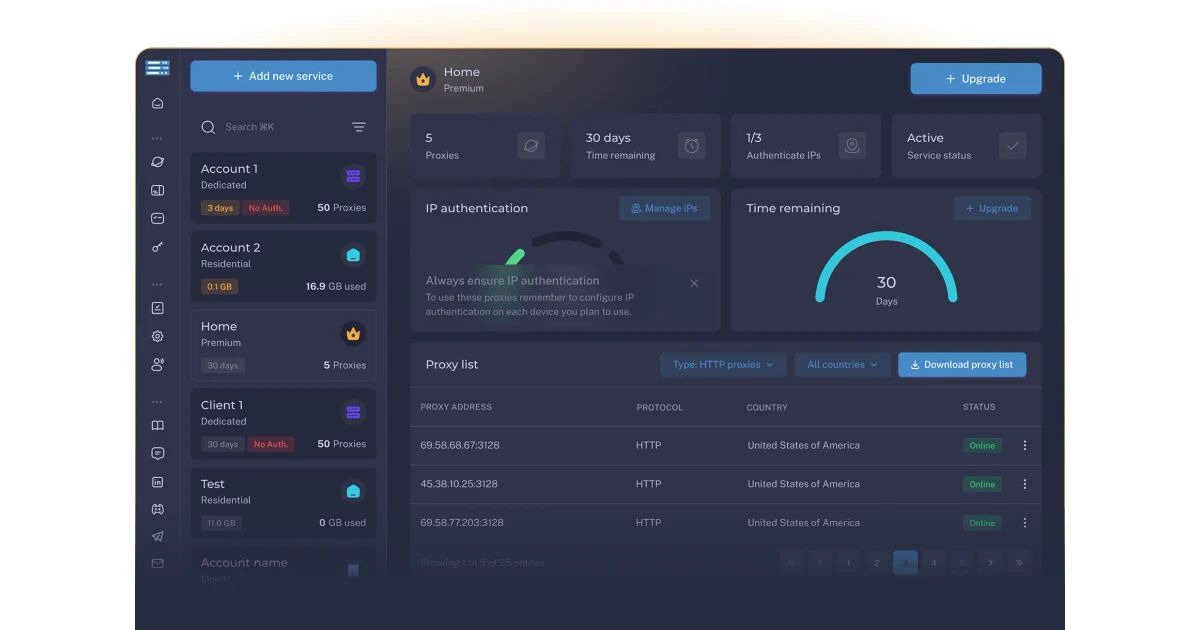1200x630 pixels.
Task: Click the Download proxy list button
Action: (x=962, y=365)
